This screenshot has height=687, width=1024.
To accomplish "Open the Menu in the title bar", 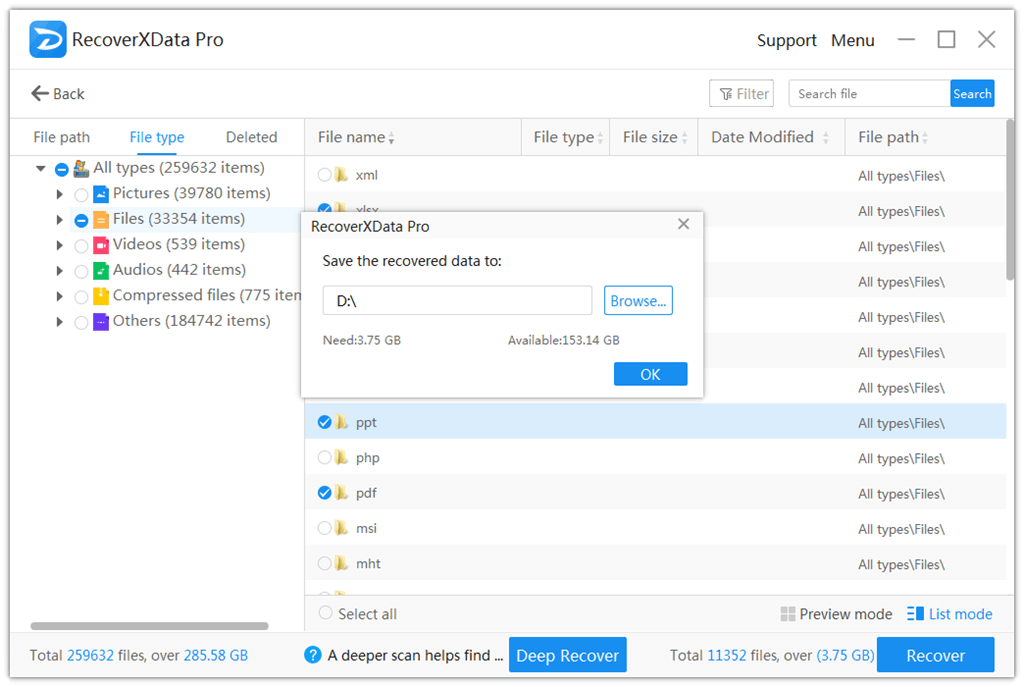I will click(x=853, y=40).
